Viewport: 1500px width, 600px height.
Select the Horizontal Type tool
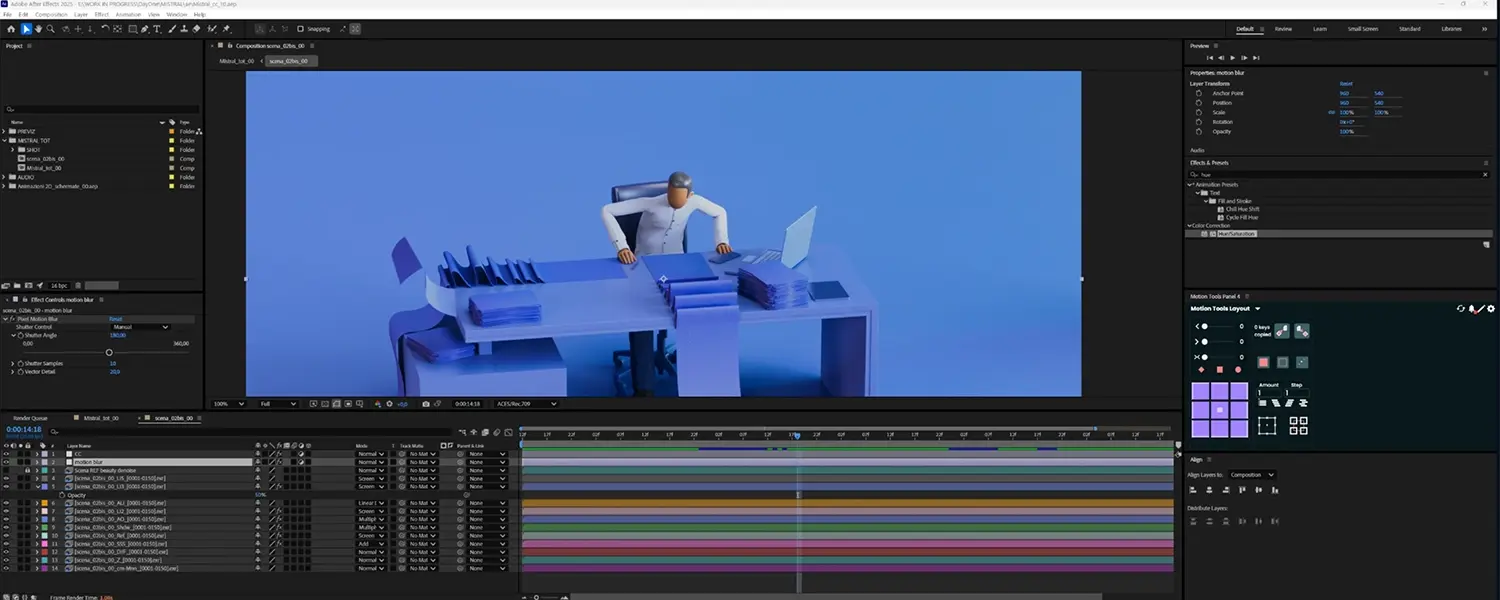157,29
